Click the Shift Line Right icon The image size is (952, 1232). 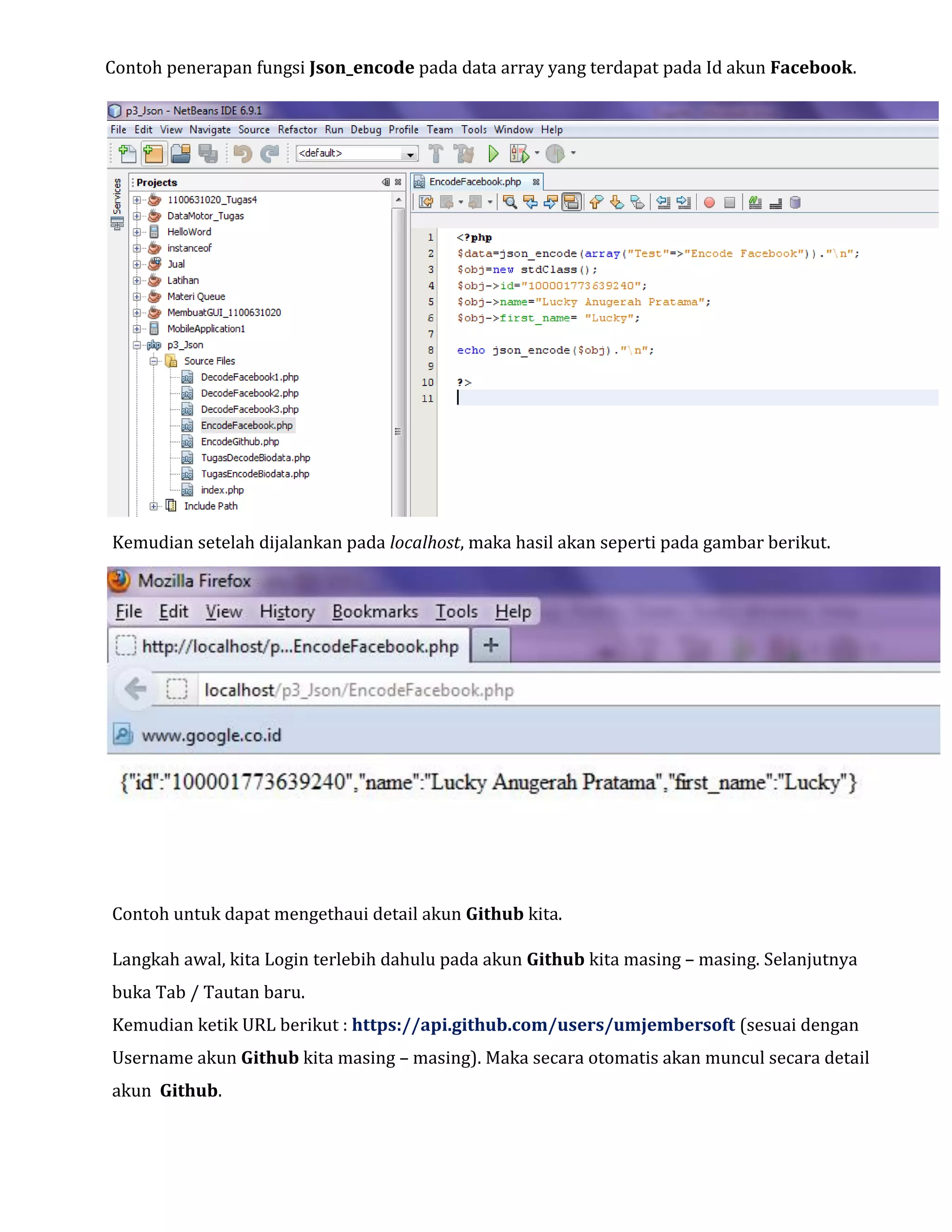click(683, 202)
